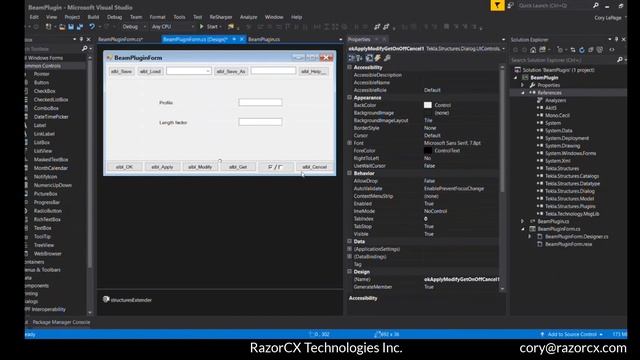Screen dimensions: 640x360
Task: Click the Search Solution Explorer field
Action: tap(563, 60)
